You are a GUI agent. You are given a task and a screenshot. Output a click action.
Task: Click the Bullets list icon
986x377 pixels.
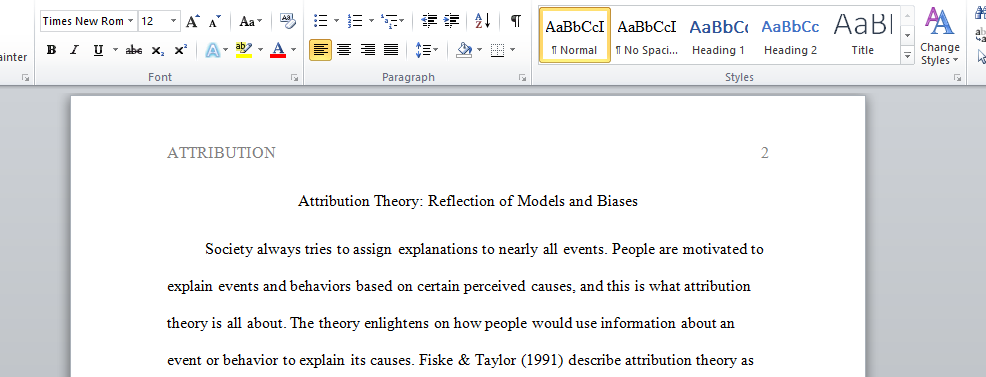coord(321,21)
